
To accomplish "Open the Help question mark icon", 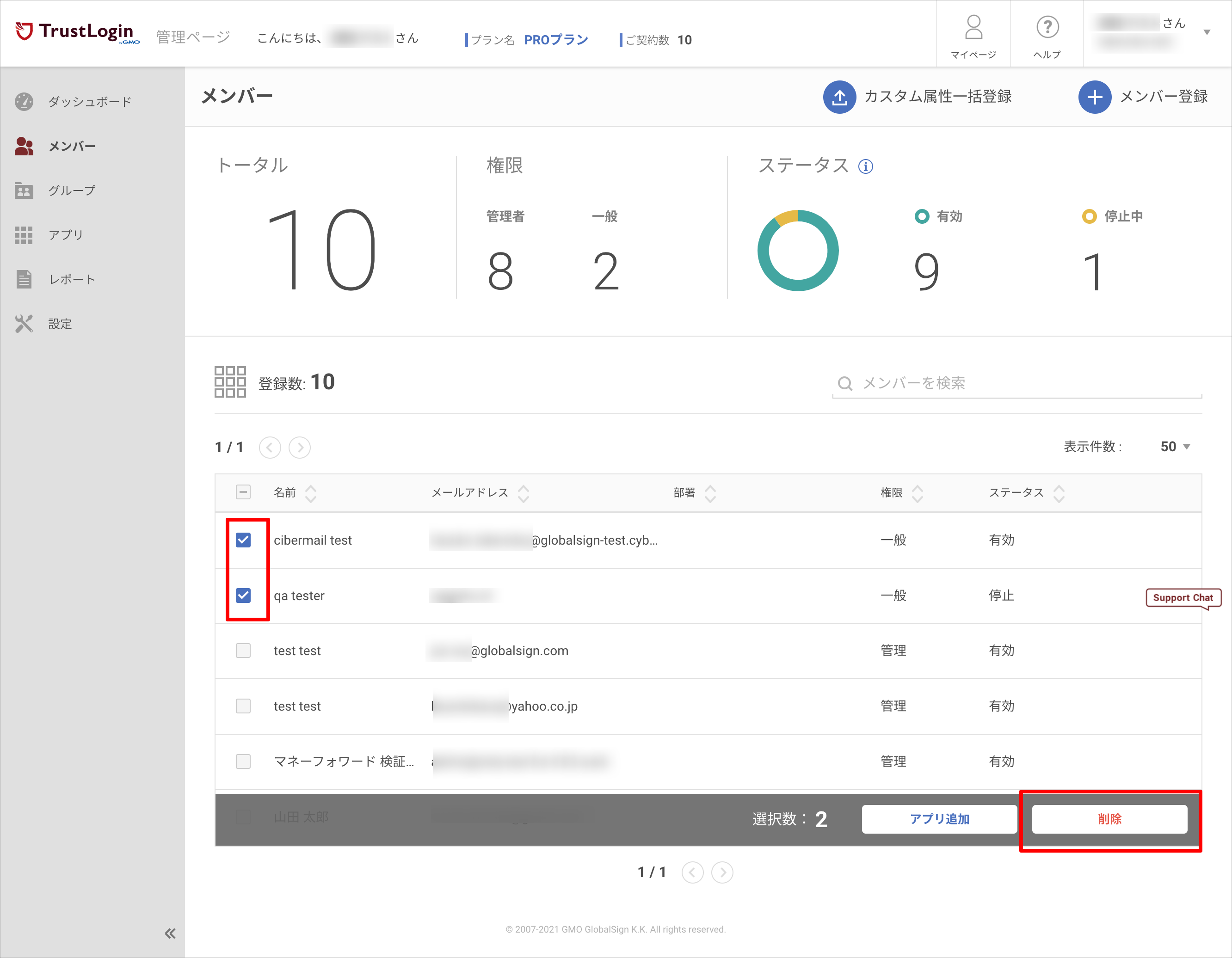I will tap(1047, 27).
